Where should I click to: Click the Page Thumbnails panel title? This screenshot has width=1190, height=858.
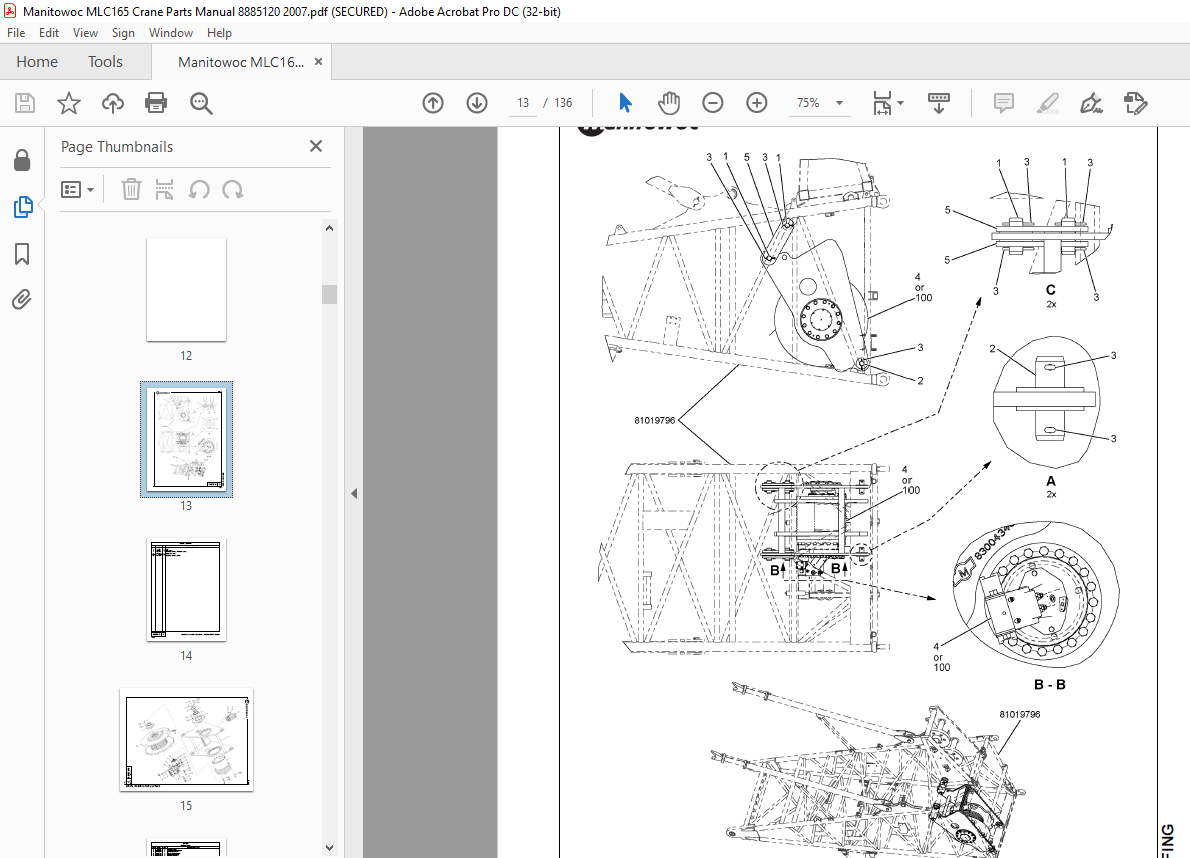[x=117, y=146]
